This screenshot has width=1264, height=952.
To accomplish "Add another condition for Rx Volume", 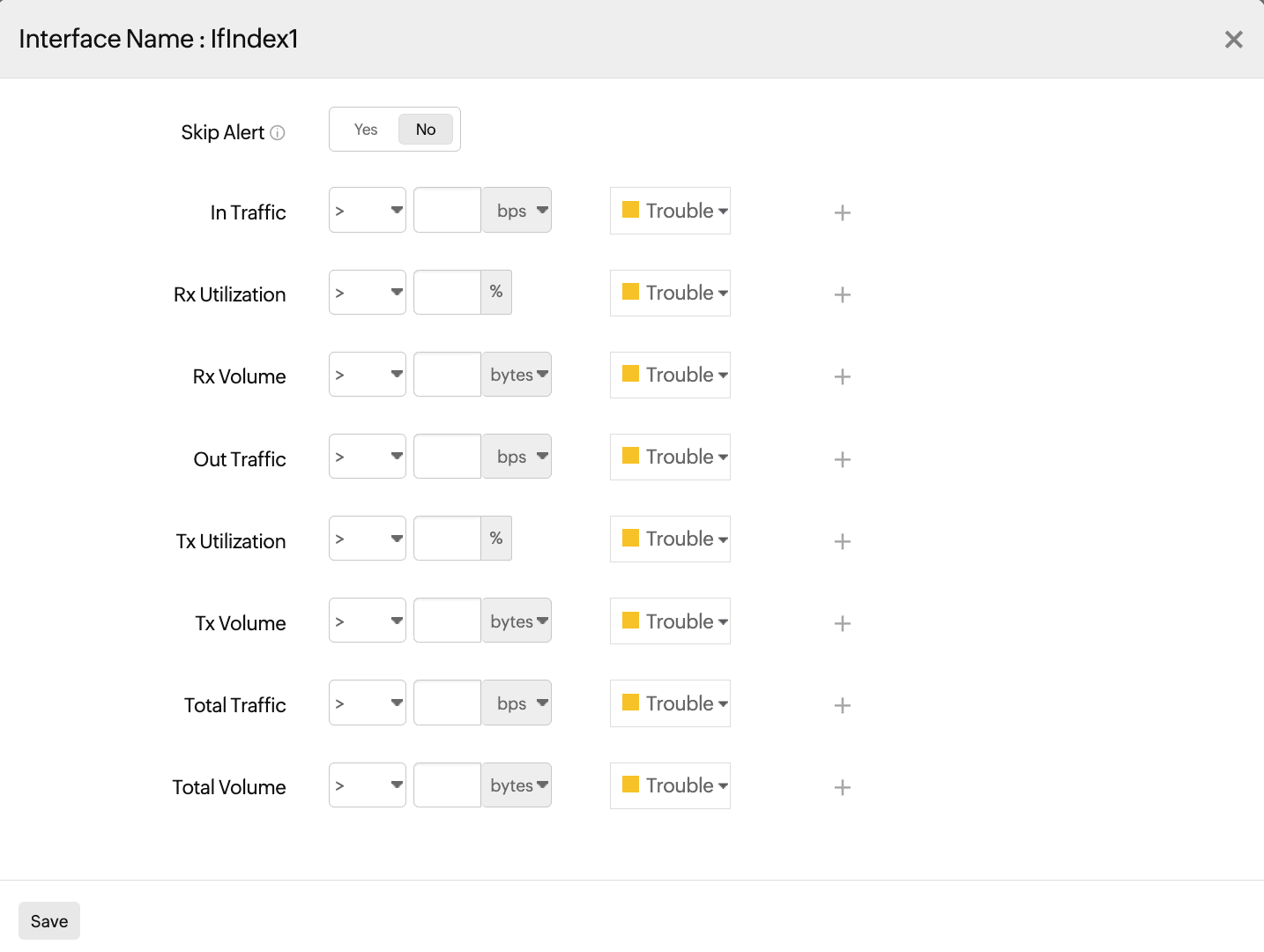I will point(843,376).
